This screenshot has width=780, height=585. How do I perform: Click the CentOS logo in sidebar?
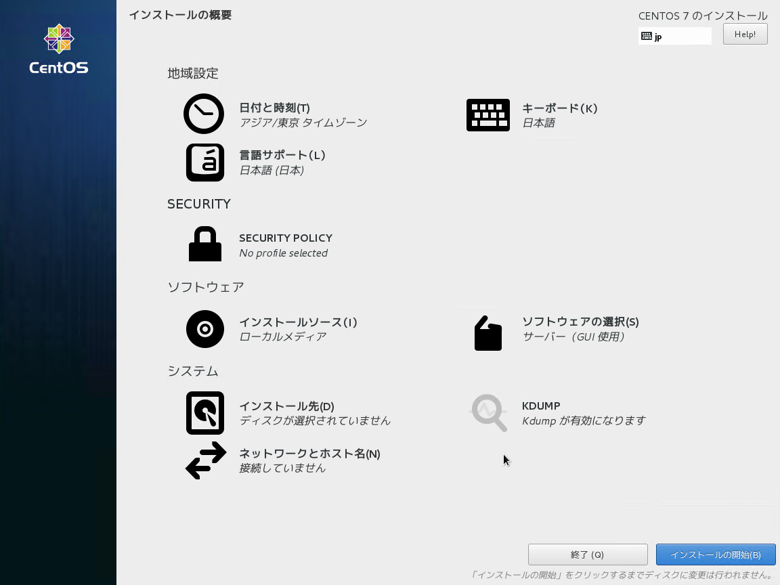[59, 49]
